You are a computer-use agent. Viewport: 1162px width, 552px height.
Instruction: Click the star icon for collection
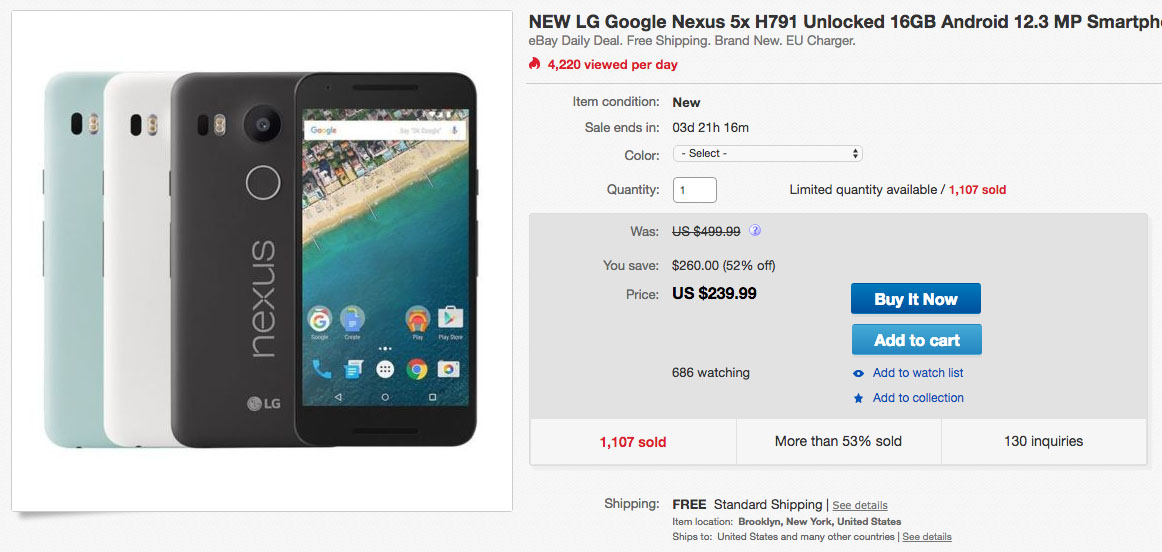pyautogui.click(x=858, y=398)
